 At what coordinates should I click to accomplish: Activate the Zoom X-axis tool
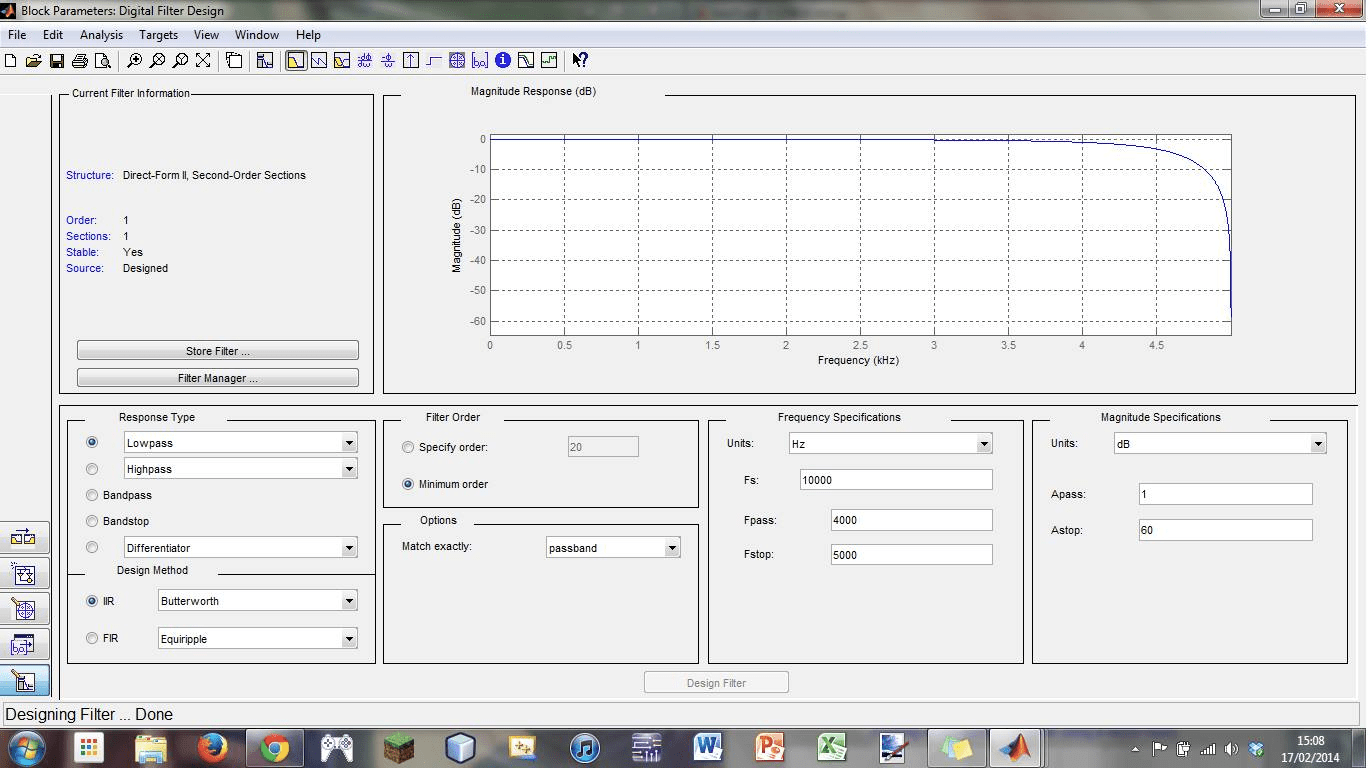tap(157, 60)
